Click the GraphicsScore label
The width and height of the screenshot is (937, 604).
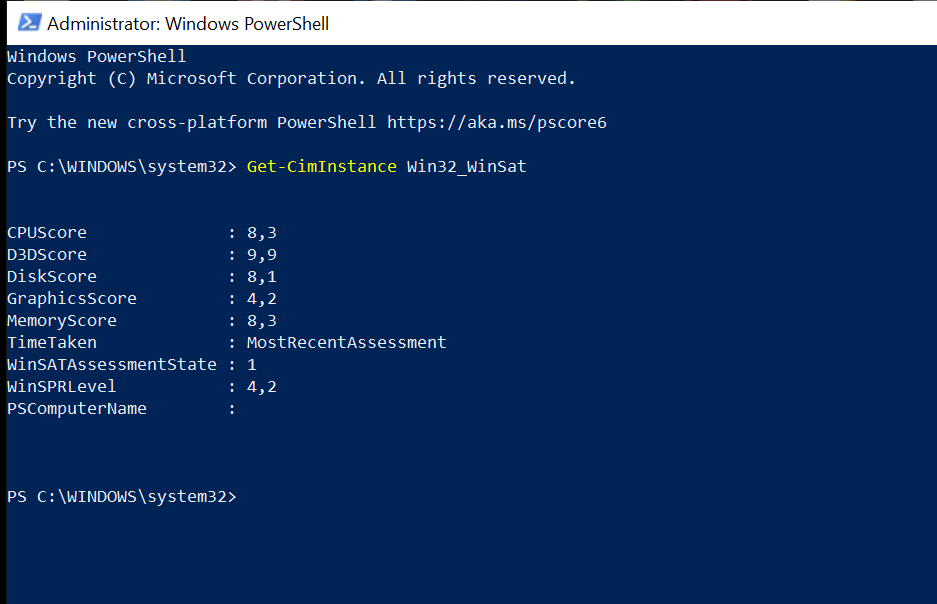click(x=72, y=298)
